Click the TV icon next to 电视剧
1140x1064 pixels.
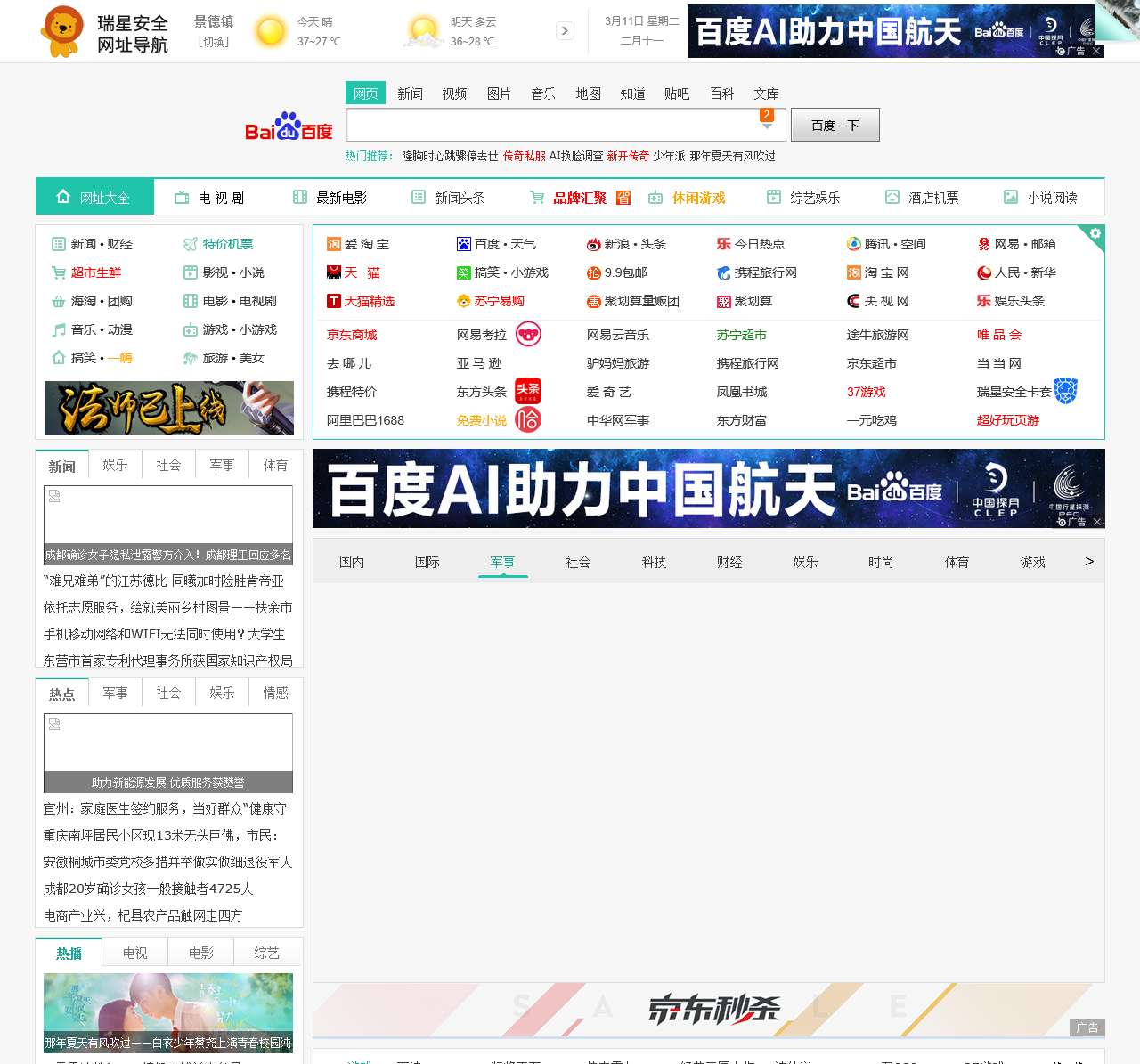click(x=182, y=198)
